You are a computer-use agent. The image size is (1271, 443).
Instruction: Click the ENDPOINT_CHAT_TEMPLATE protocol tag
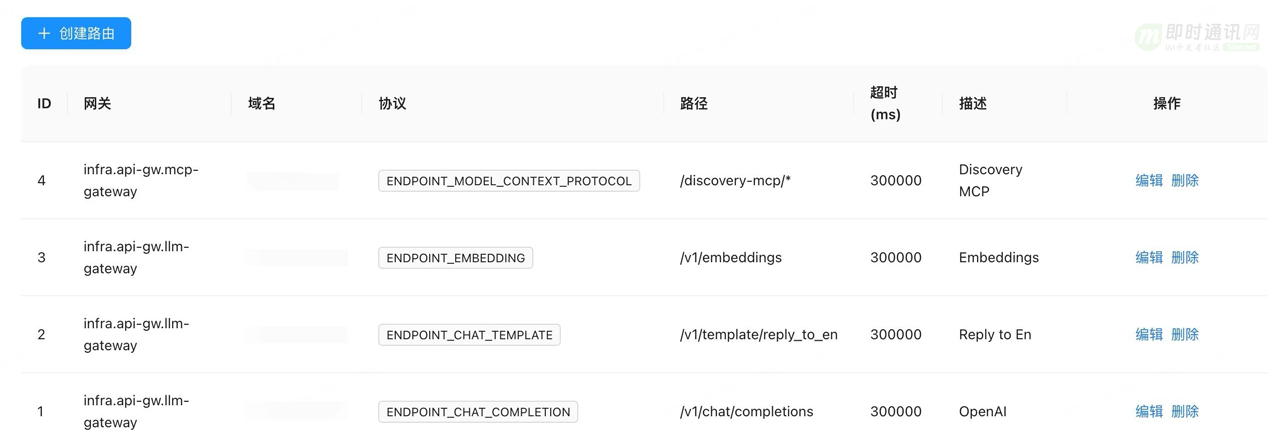click(x=469, y=335)
